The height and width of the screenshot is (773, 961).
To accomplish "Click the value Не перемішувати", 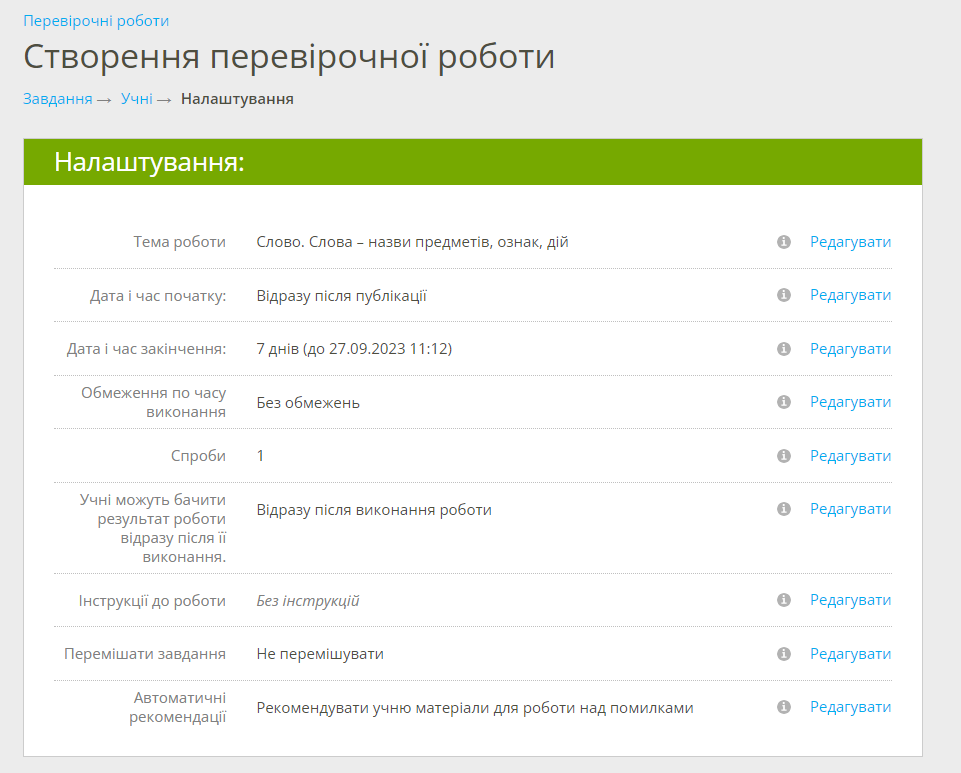I will 320,654.
